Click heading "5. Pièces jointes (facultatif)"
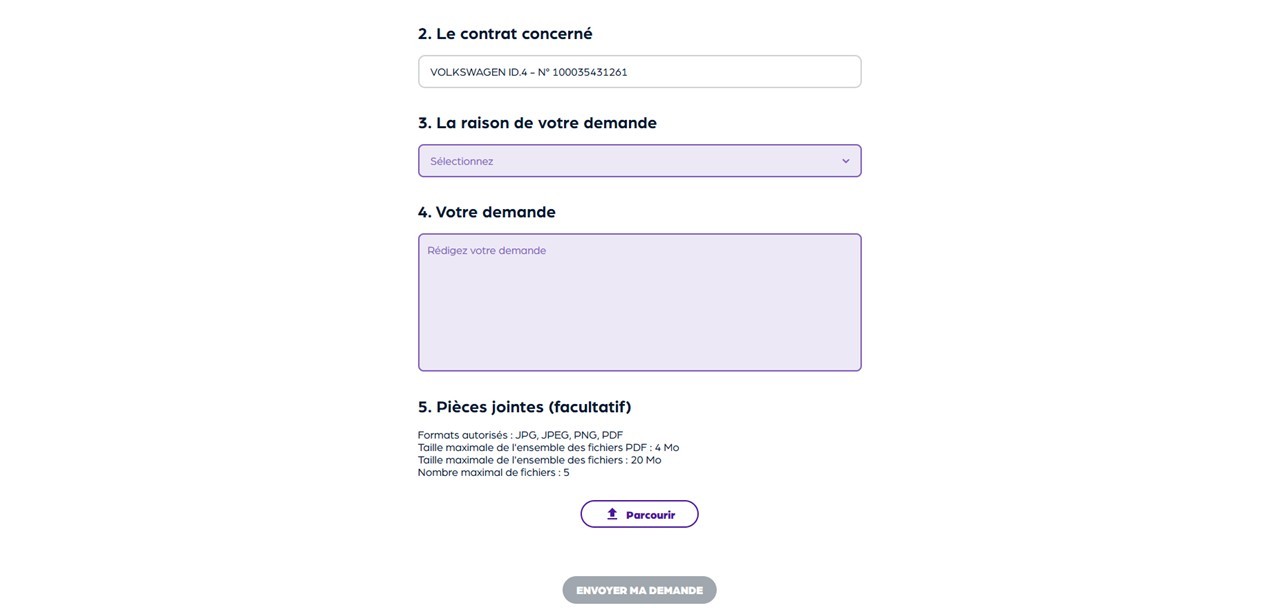1280x616 pixels. point(524,407)
